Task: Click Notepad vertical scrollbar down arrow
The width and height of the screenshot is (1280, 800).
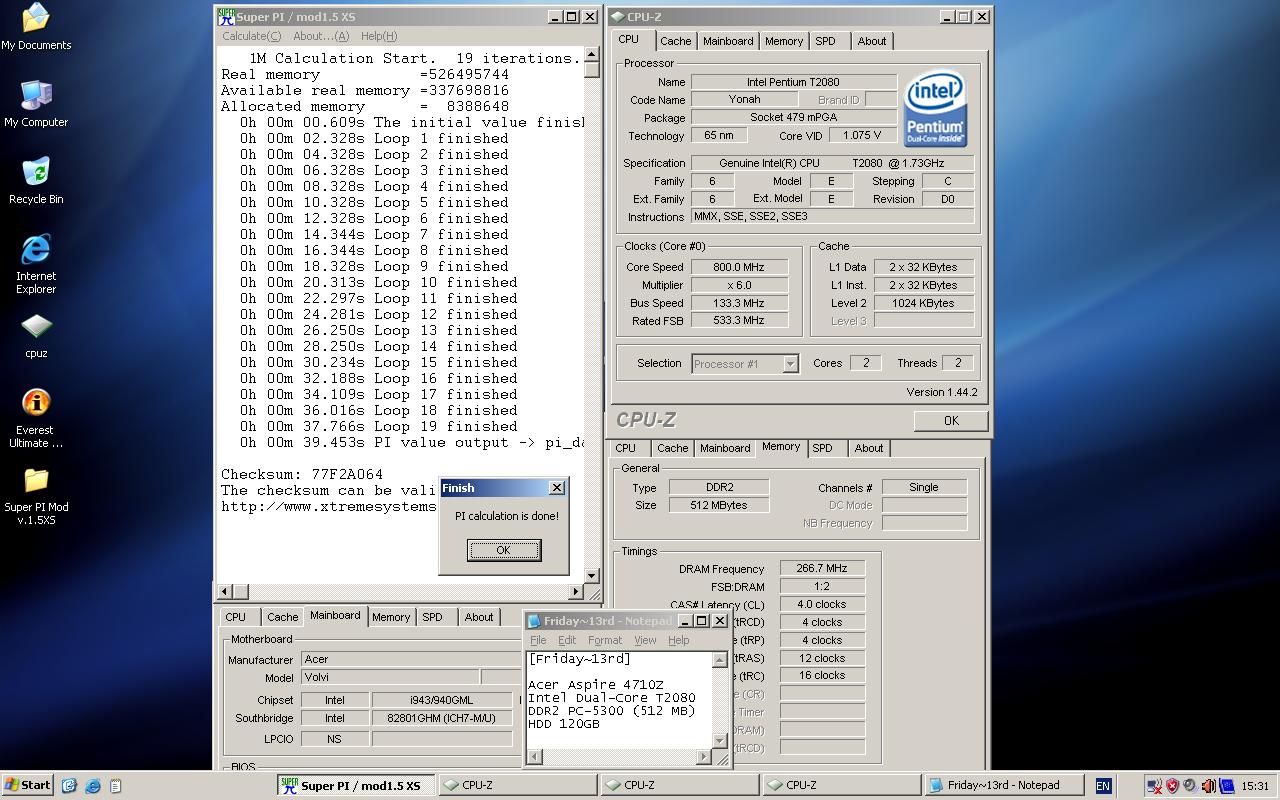Action: coord(719,740)
